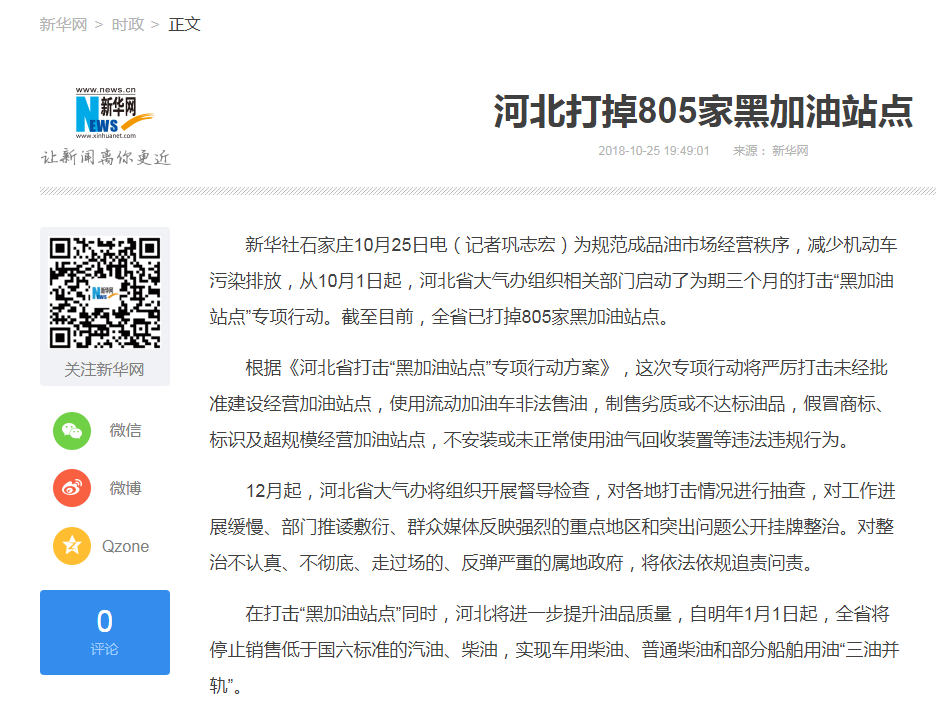Click the first paragraph starting 新华社石家庄

(552, 281)
